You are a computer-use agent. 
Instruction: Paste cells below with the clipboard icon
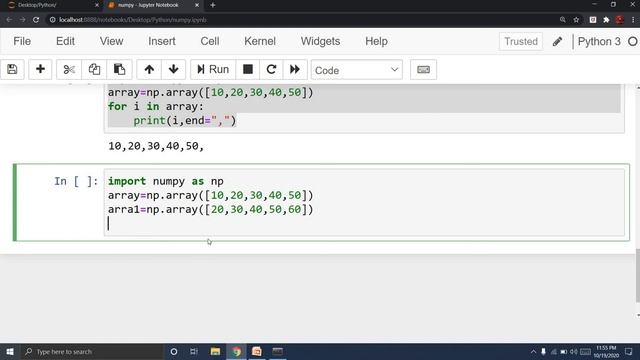119,69
